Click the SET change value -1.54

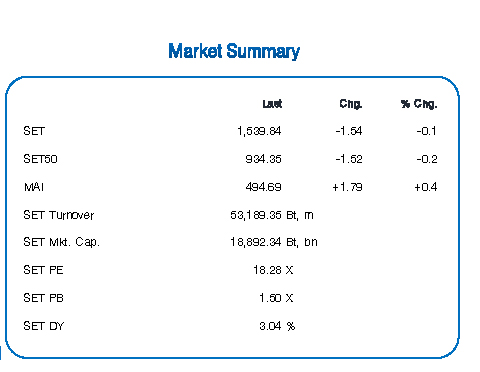click(349, 131)
